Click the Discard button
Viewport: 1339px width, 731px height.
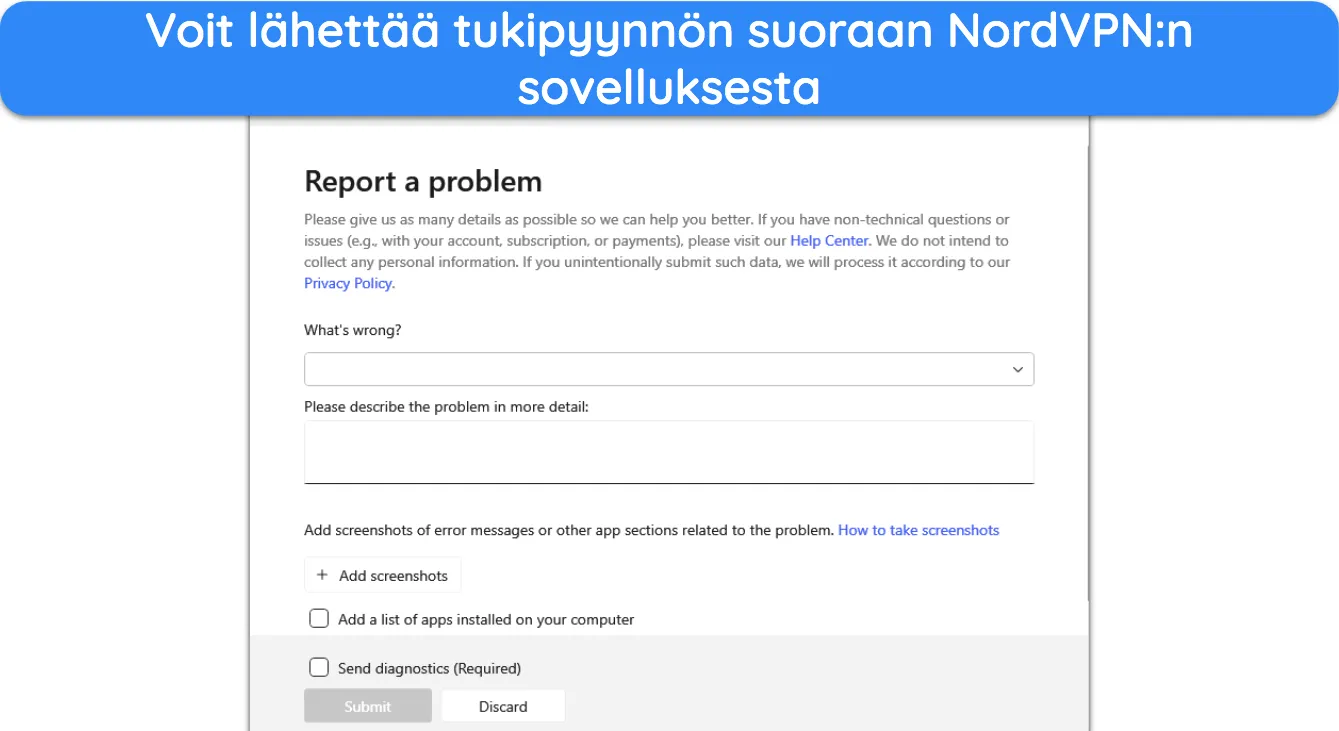click(x=503, y=706)
